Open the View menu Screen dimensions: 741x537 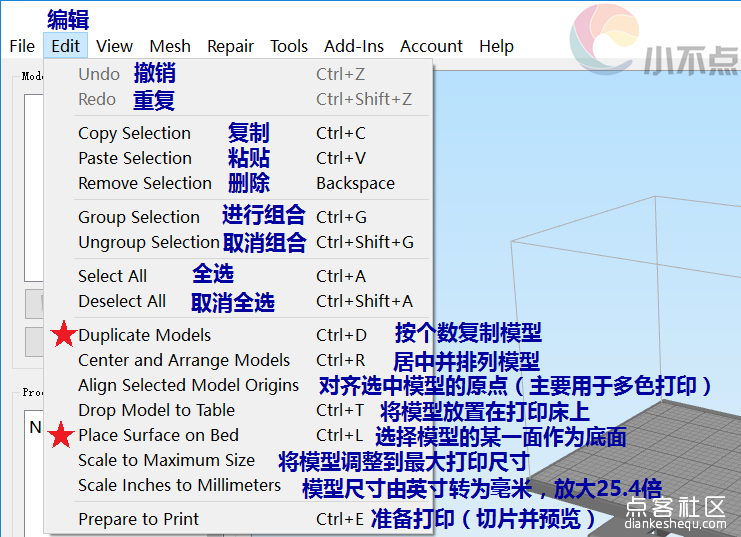pyautogui.click(x=114, y=46)
